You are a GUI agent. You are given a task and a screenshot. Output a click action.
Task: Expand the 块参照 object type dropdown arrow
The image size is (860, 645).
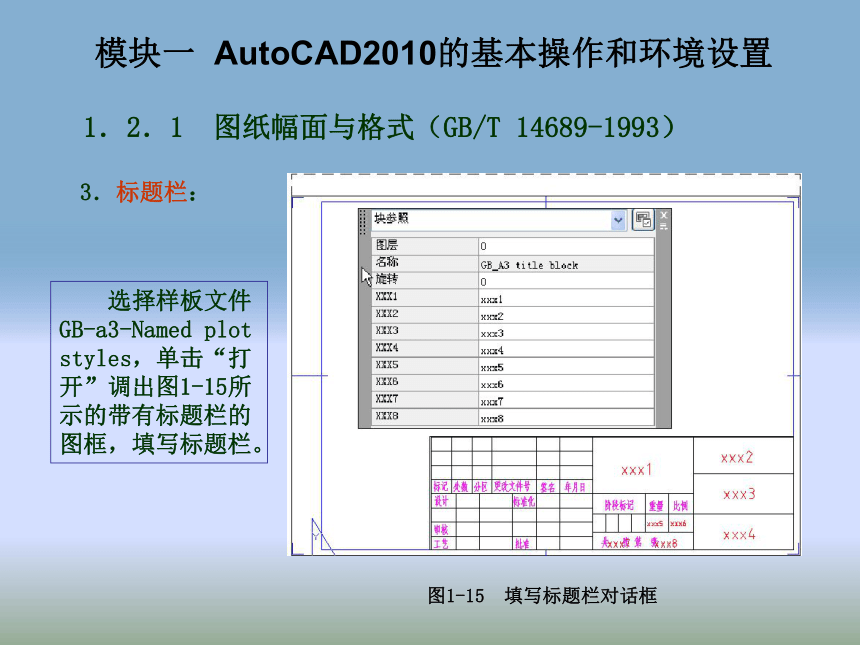618,220
